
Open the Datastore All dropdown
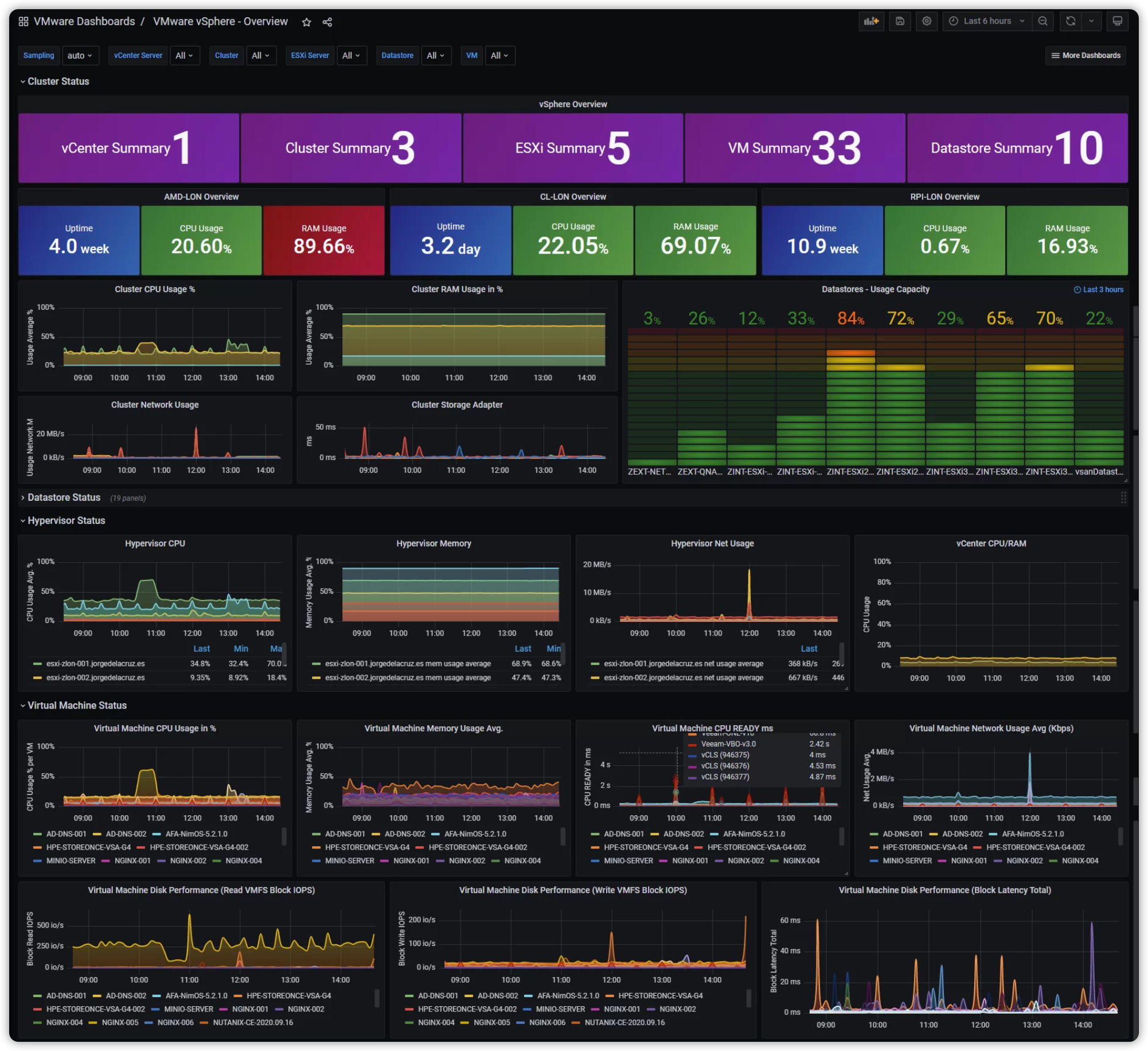(436, 56)
